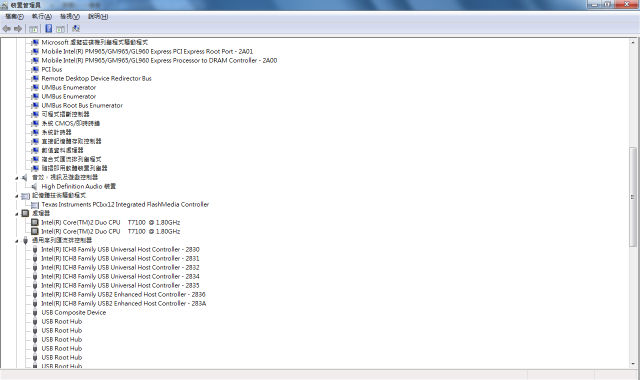640x380 pixels.
Task: Click the USB controllers category plug icon (通用序列匯流排控制器)
Action: coord(25,240)
